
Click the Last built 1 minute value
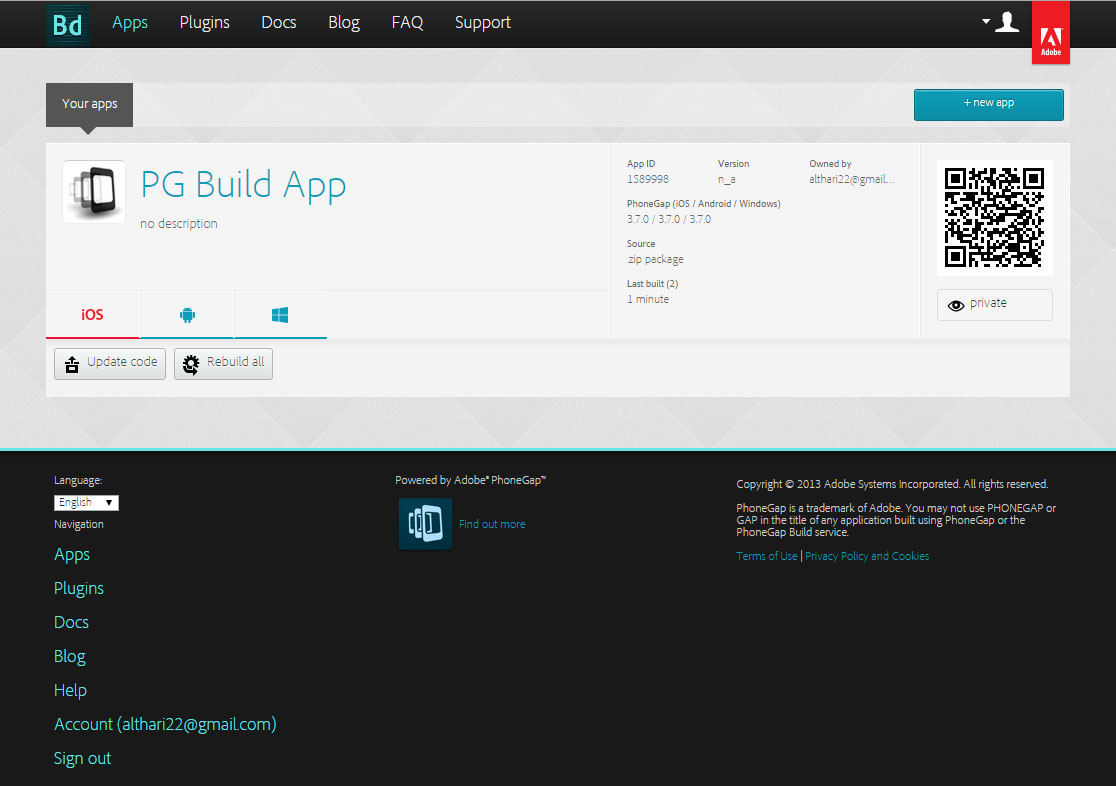tap(648, 299)
